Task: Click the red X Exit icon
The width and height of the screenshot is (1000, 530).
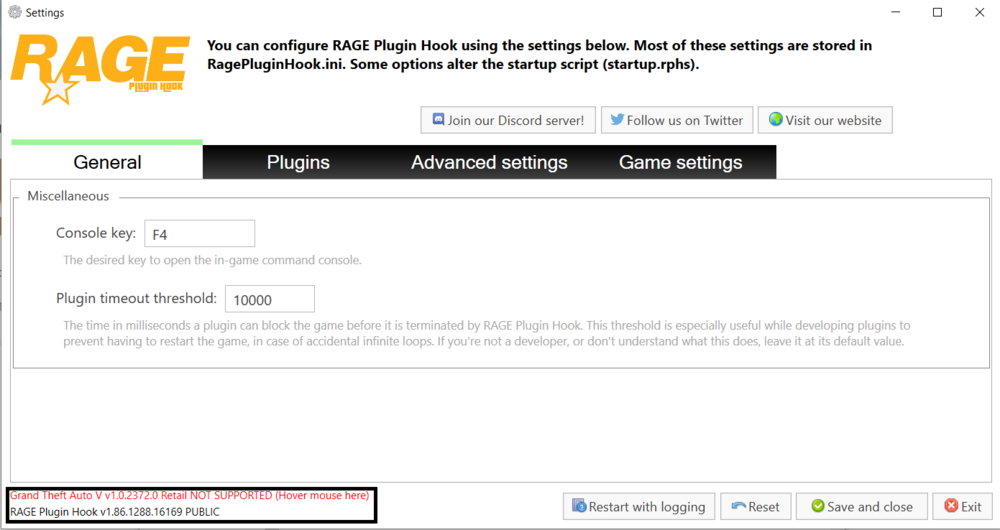Action: (951, 507)
